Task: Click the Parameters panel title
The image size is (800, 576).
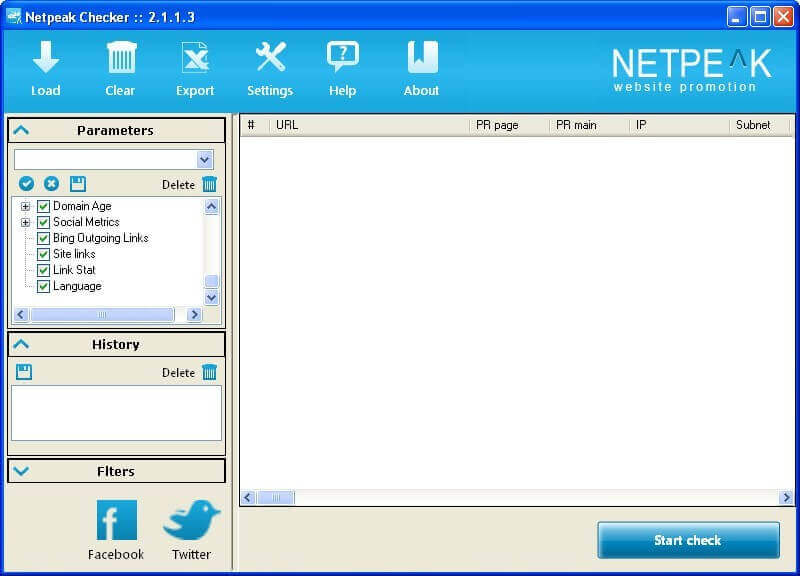Action: 115,131
